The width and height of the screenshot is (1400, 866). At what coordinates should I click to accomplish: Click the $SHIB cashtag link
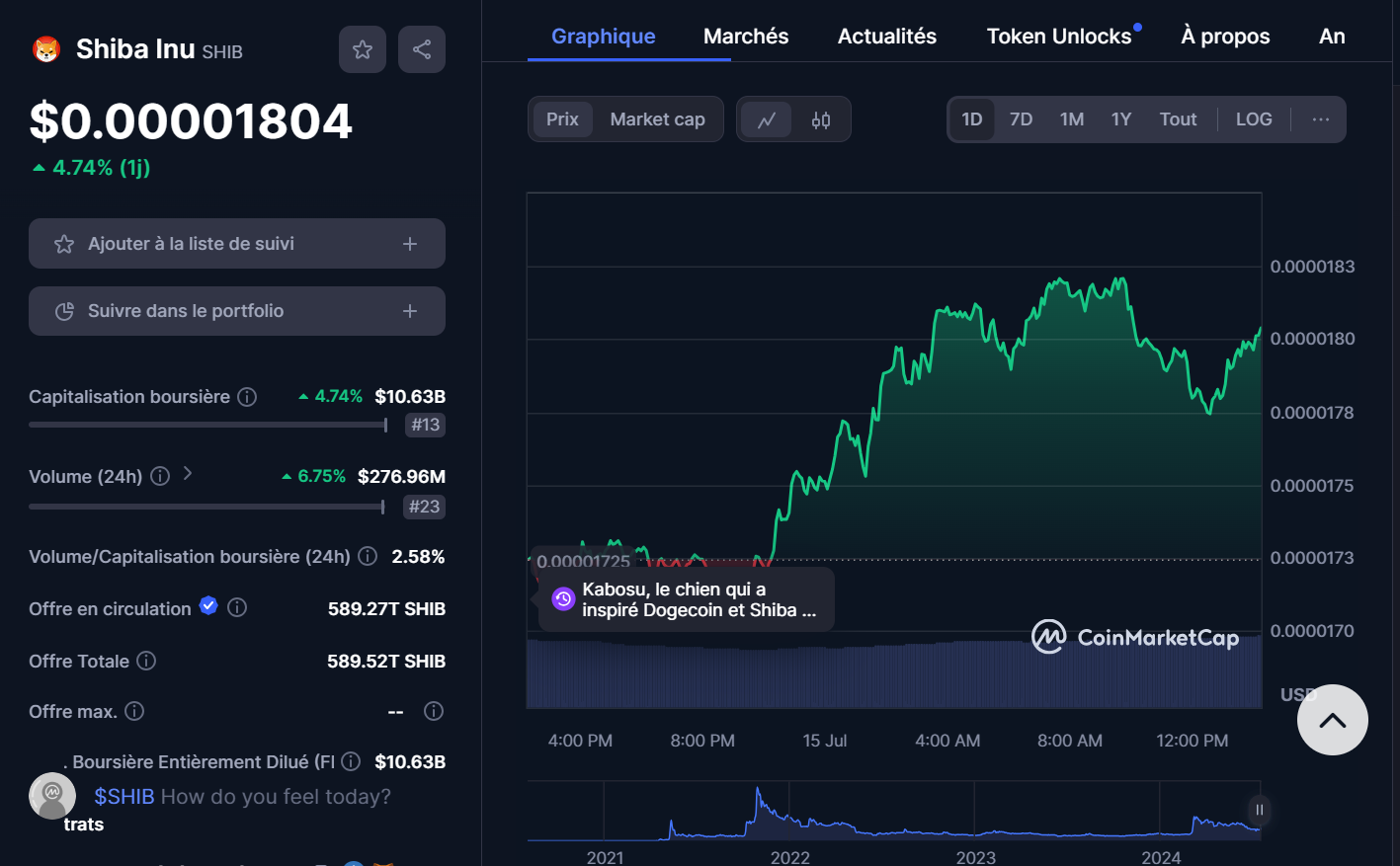tap(124, 797)
